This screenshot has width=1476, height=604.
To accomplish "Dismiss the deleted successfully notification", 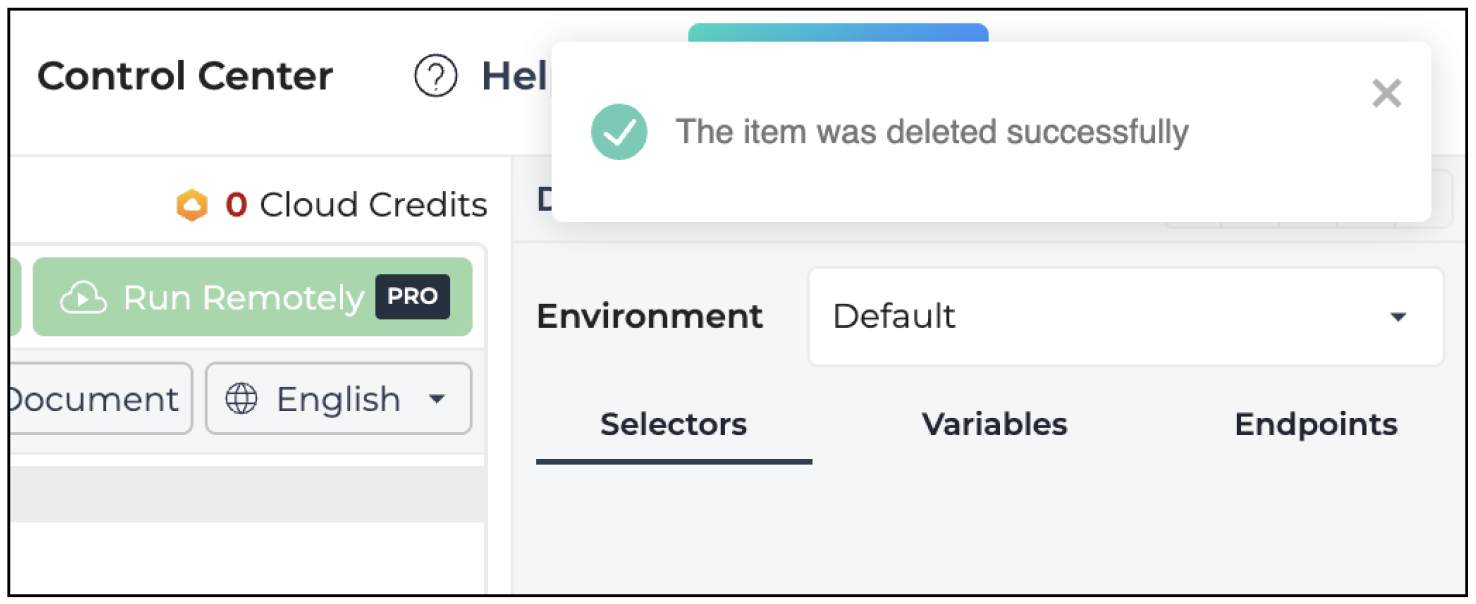I will pyautogui.click(x=1386, y=94).
